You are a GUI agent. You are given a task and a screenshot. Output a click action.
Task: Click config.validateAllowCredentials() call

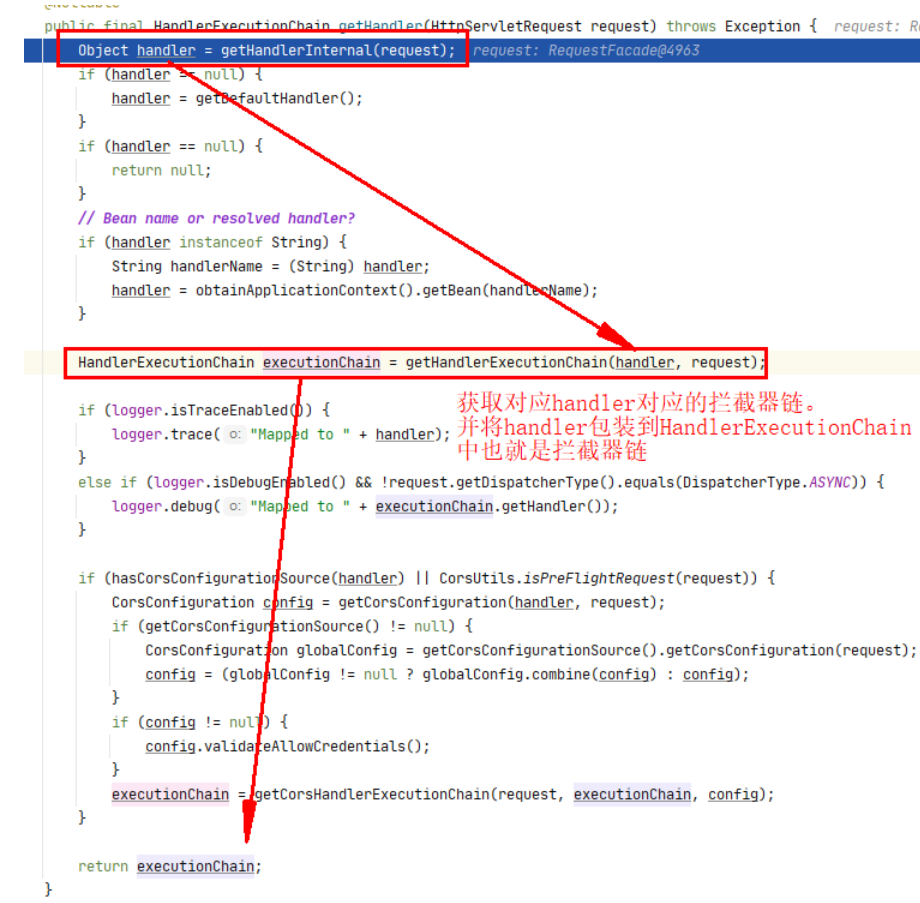click(x=283, y=747)
